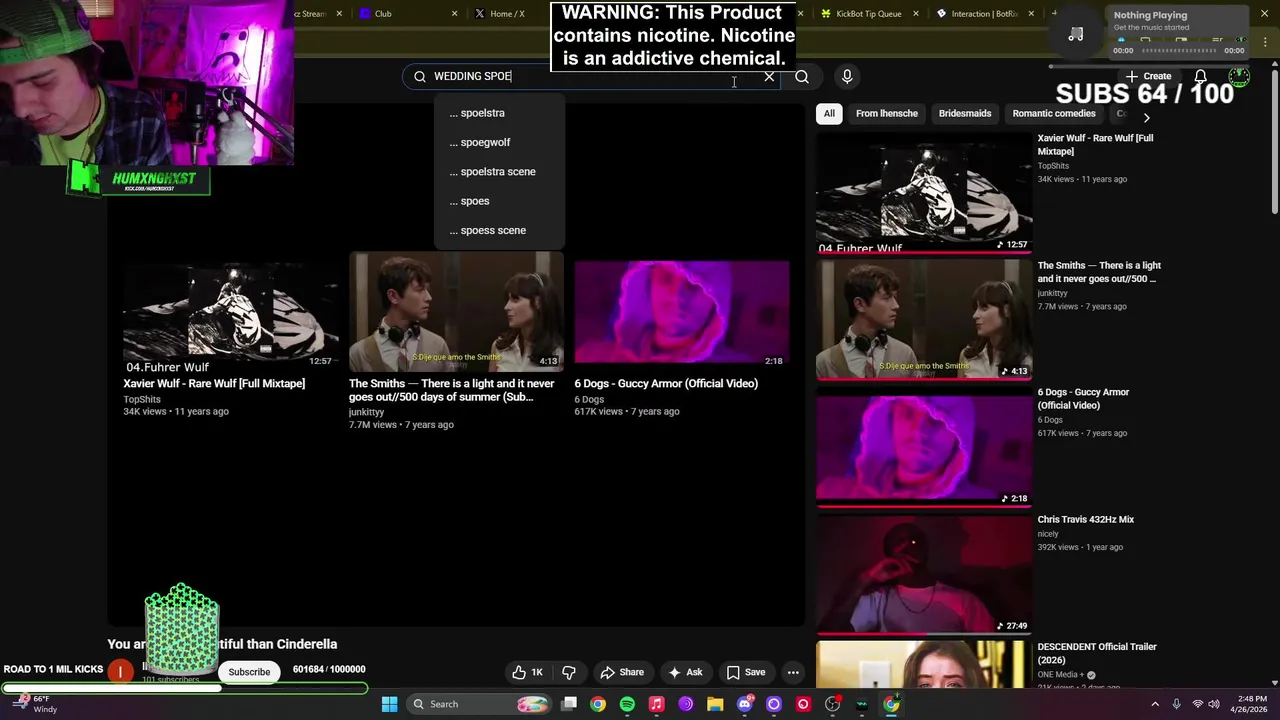The image size is (1280, 720).
Task: Choose suggestion "... spoelstra"
Action: click(499, 113)
